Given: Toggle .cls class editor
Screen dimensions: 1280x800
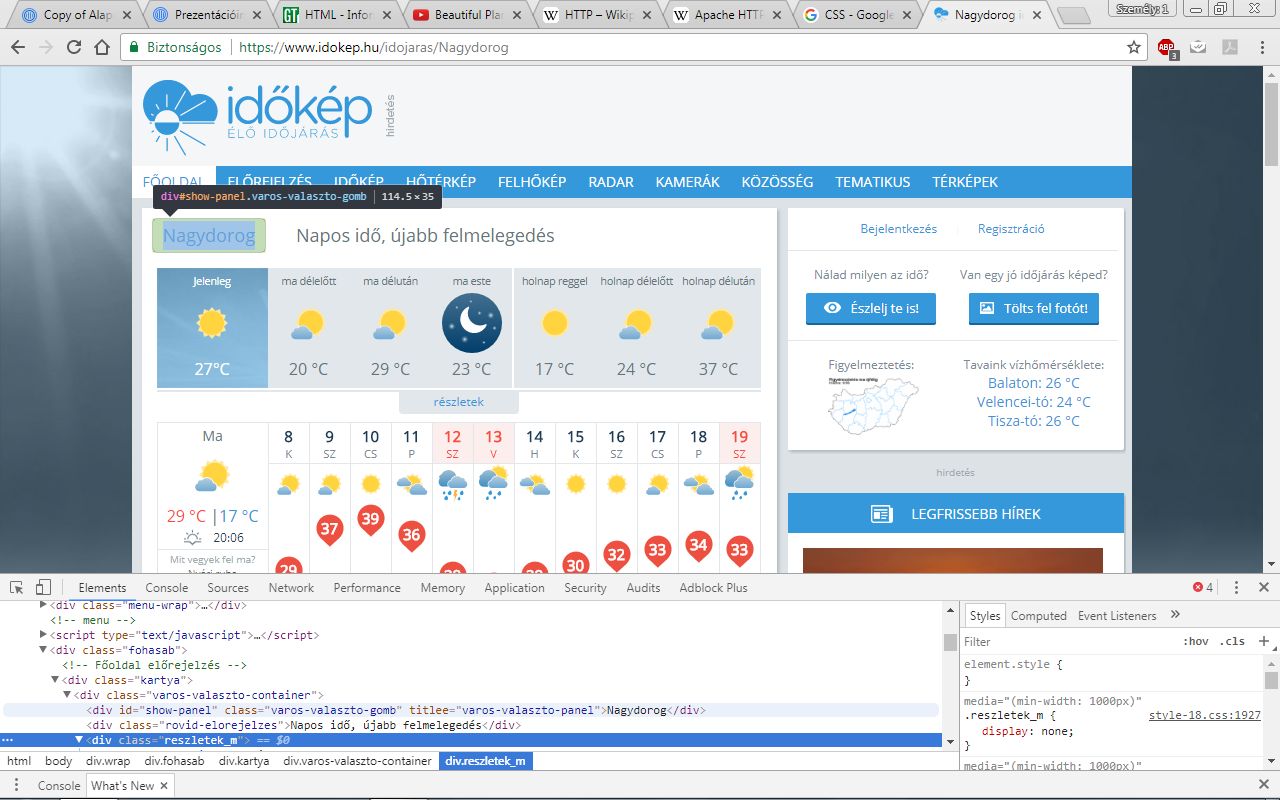Looking at the screenshot, I should pos(1234,641).
